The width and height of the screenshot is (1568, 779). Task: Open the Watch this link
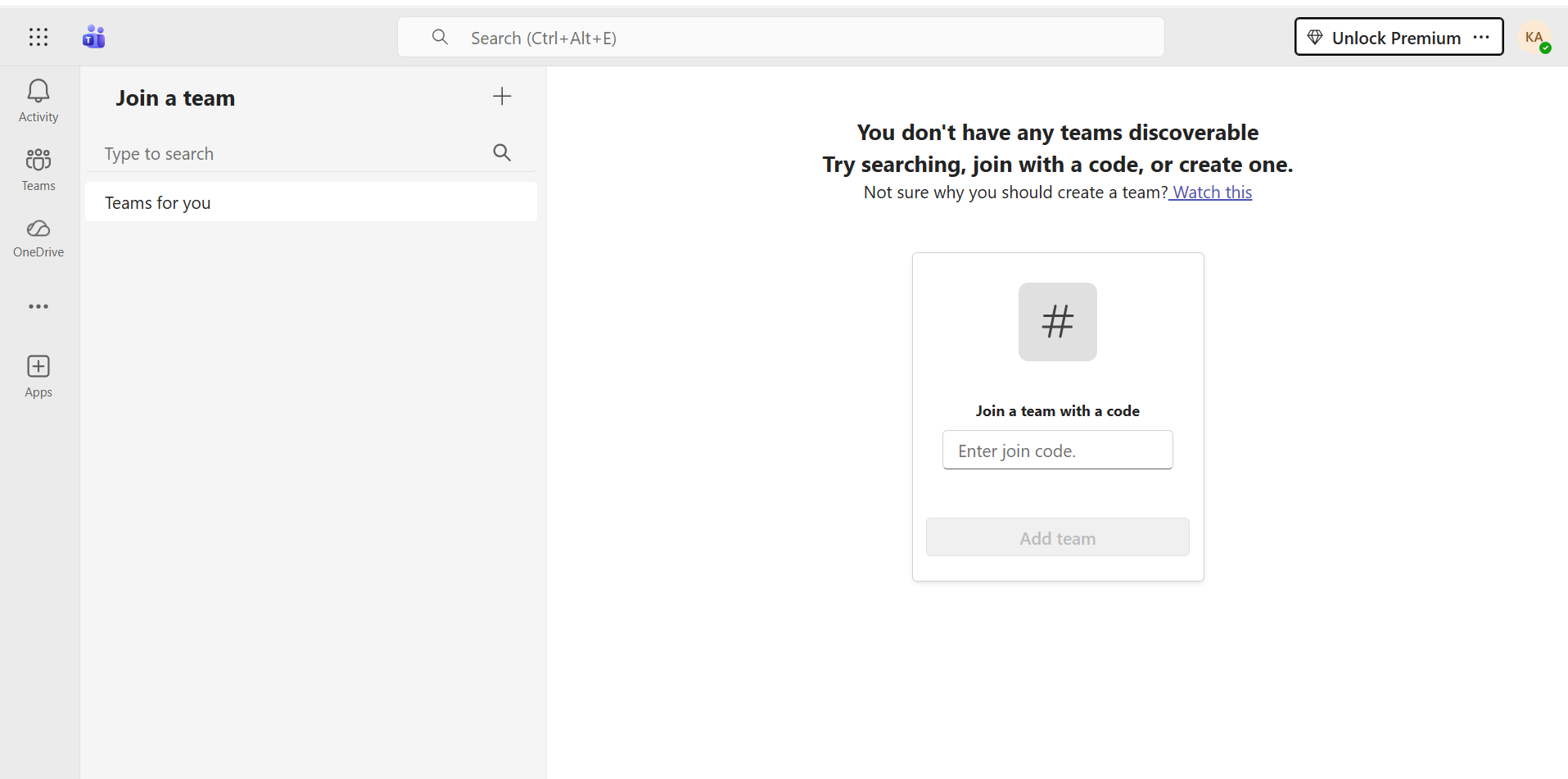tap(1211, 192)
